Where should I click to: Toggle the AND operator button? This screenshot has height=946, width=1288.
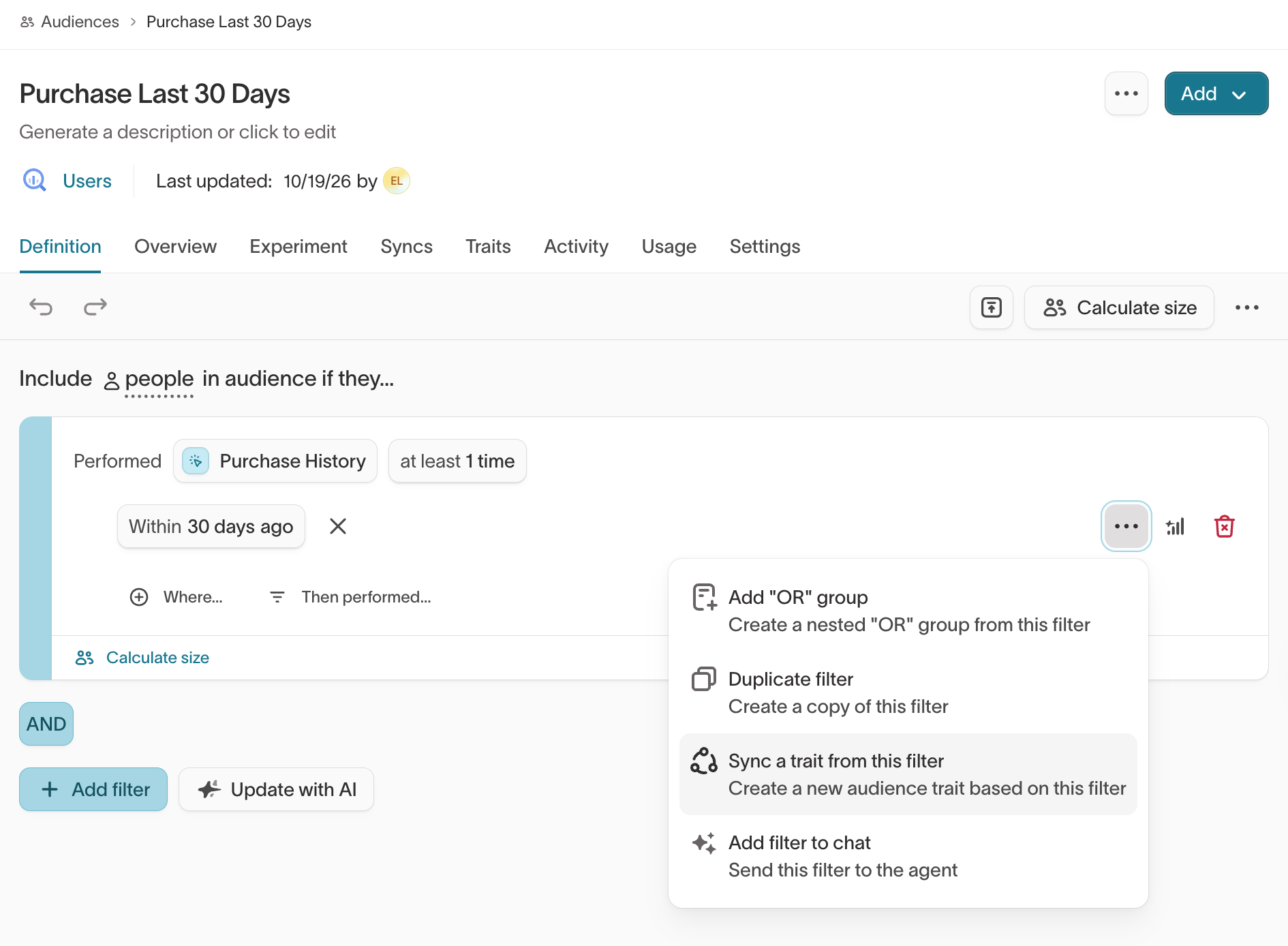pos(46,724)
